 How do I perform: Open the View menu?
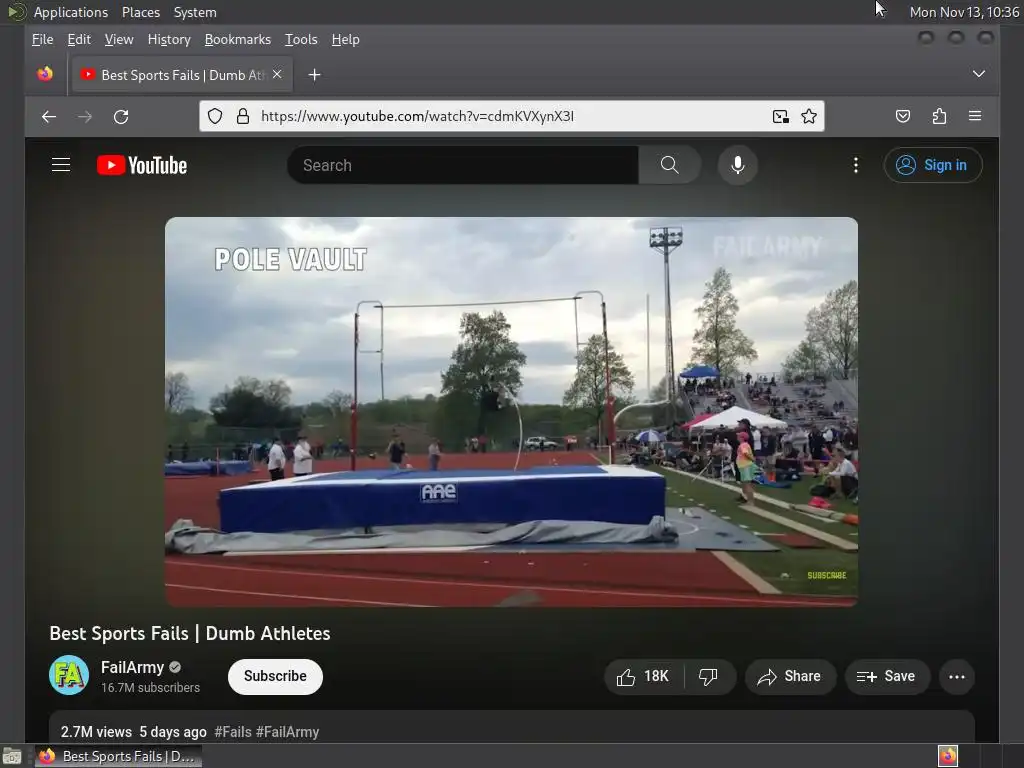point(119,39)
